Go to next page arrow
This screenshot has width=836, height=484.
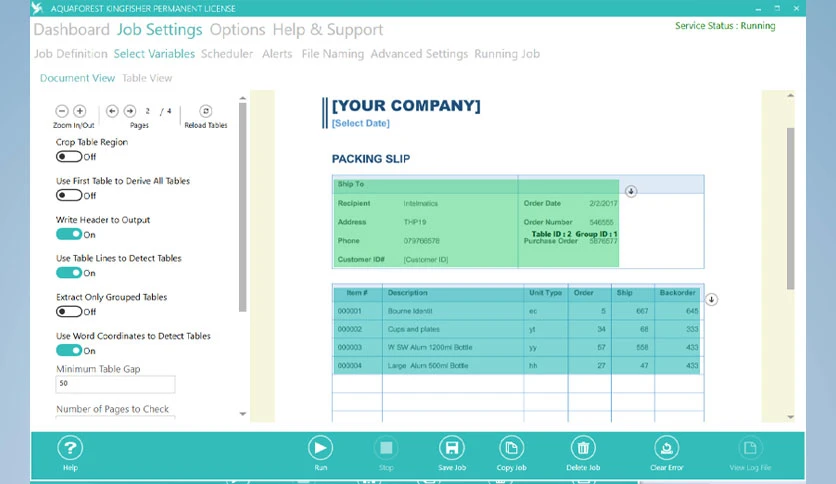coord(130,111)
